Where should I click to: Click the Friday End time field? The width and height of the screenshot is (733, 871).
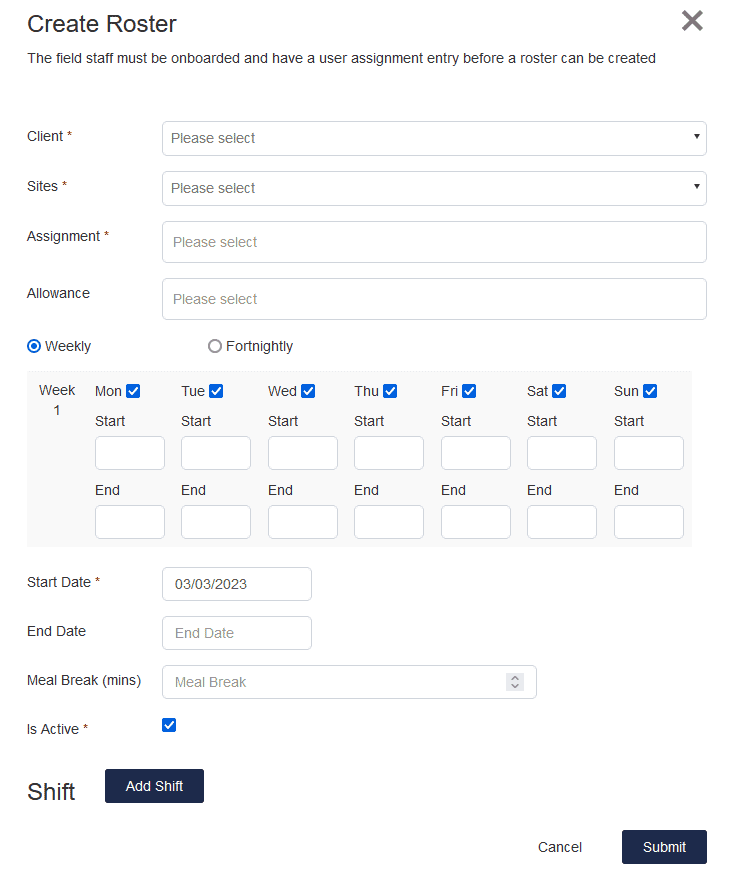click(x=475, y=522)
